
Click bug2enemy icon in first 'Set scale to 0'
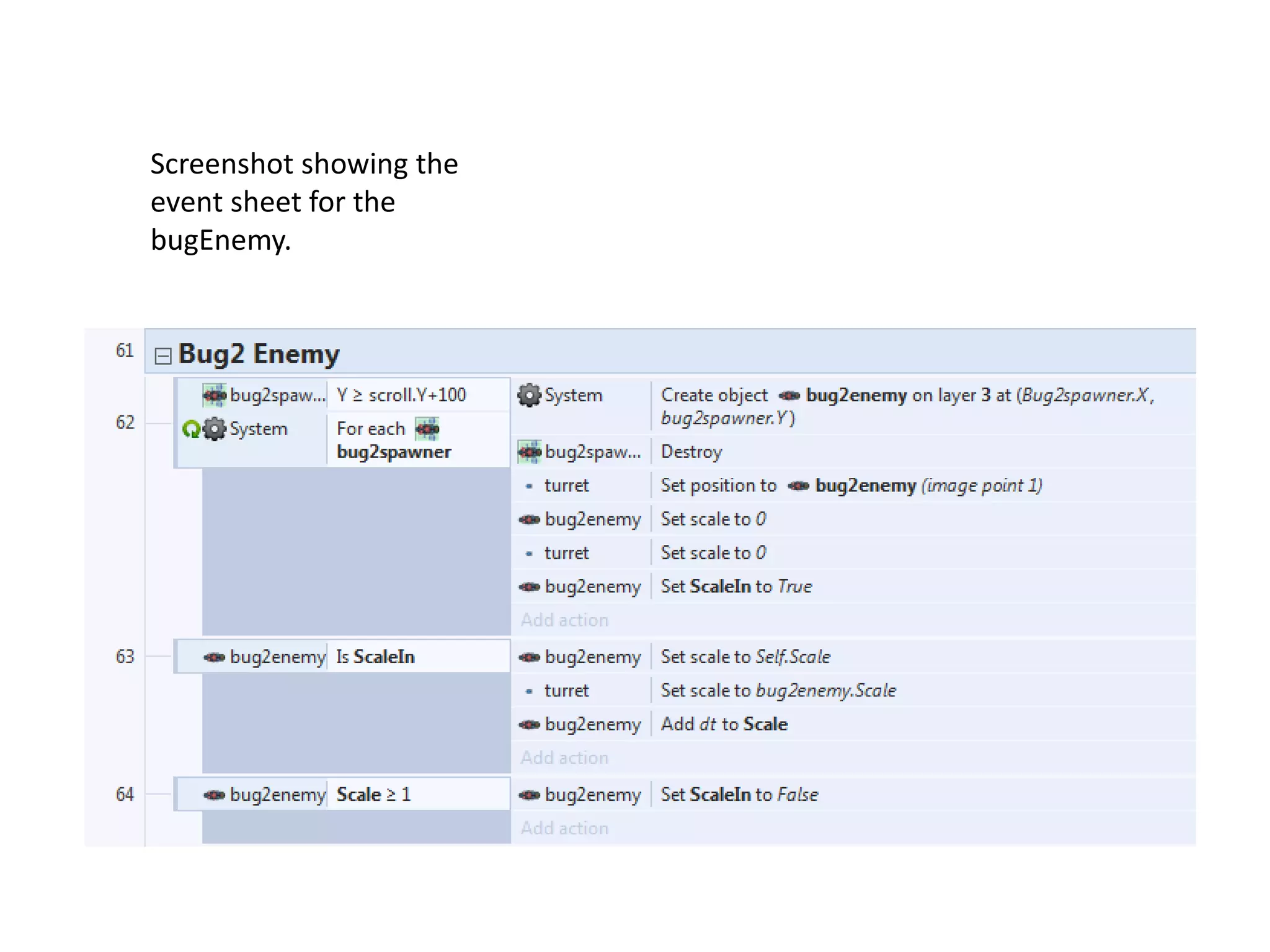pos(530,519)
